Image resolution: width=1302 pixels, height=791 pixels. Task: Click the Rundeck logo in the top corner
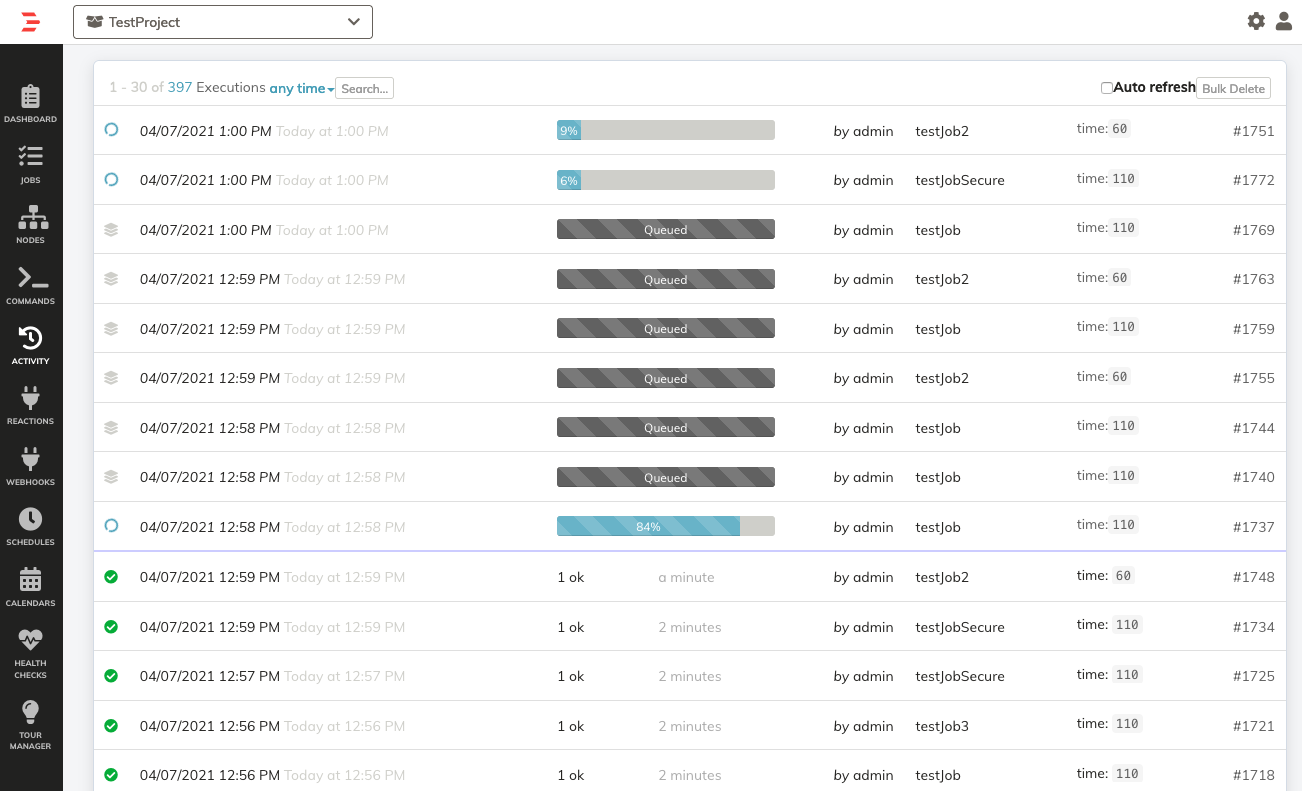point(30,21)
